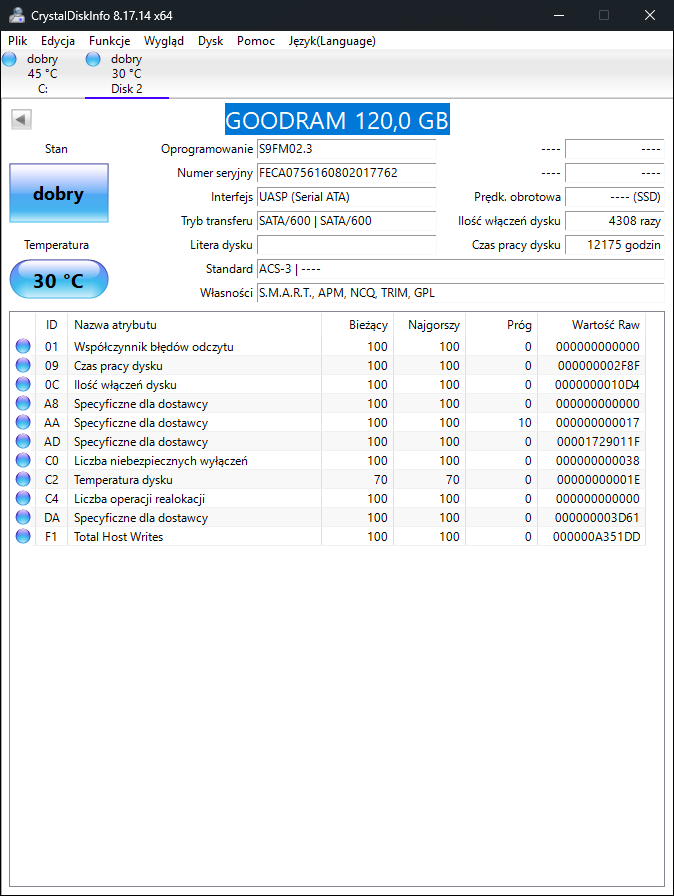The image size is (674, 896).
Task: Click raw value 000000003D61
Action: pos(597,518)
